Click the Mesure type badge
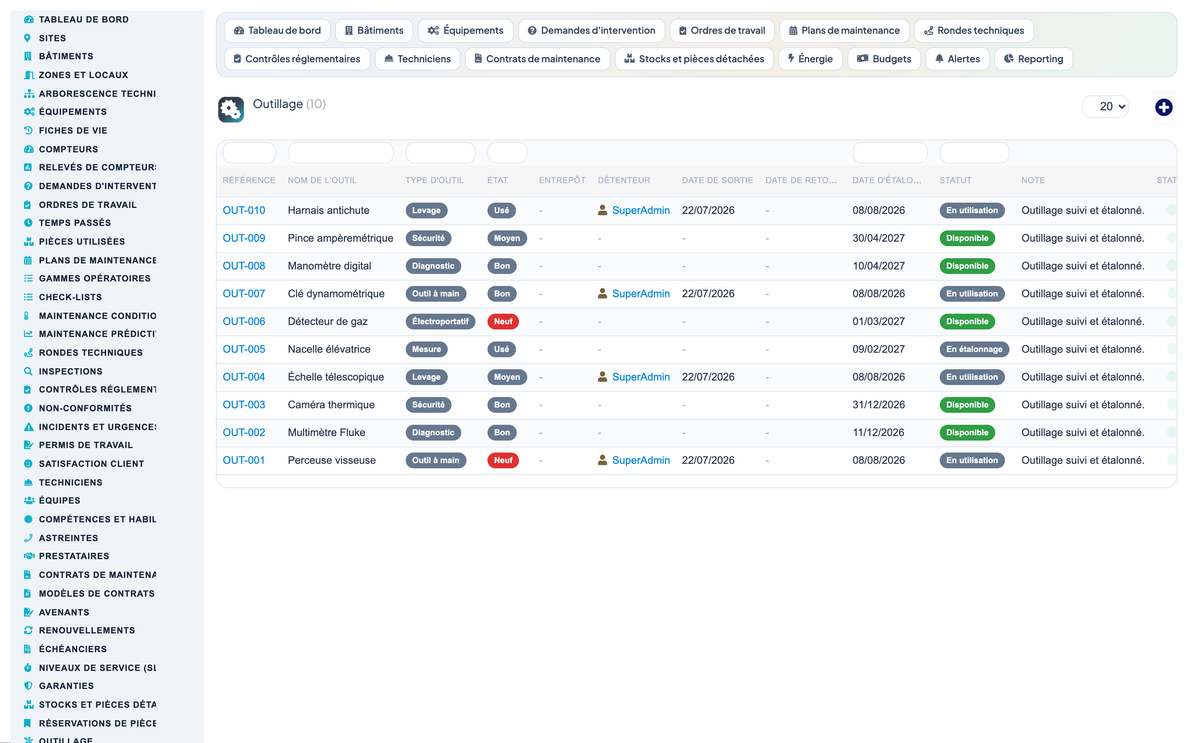Screen dimensions: 1200x743 pyautogui.click(x=426, y=349)
